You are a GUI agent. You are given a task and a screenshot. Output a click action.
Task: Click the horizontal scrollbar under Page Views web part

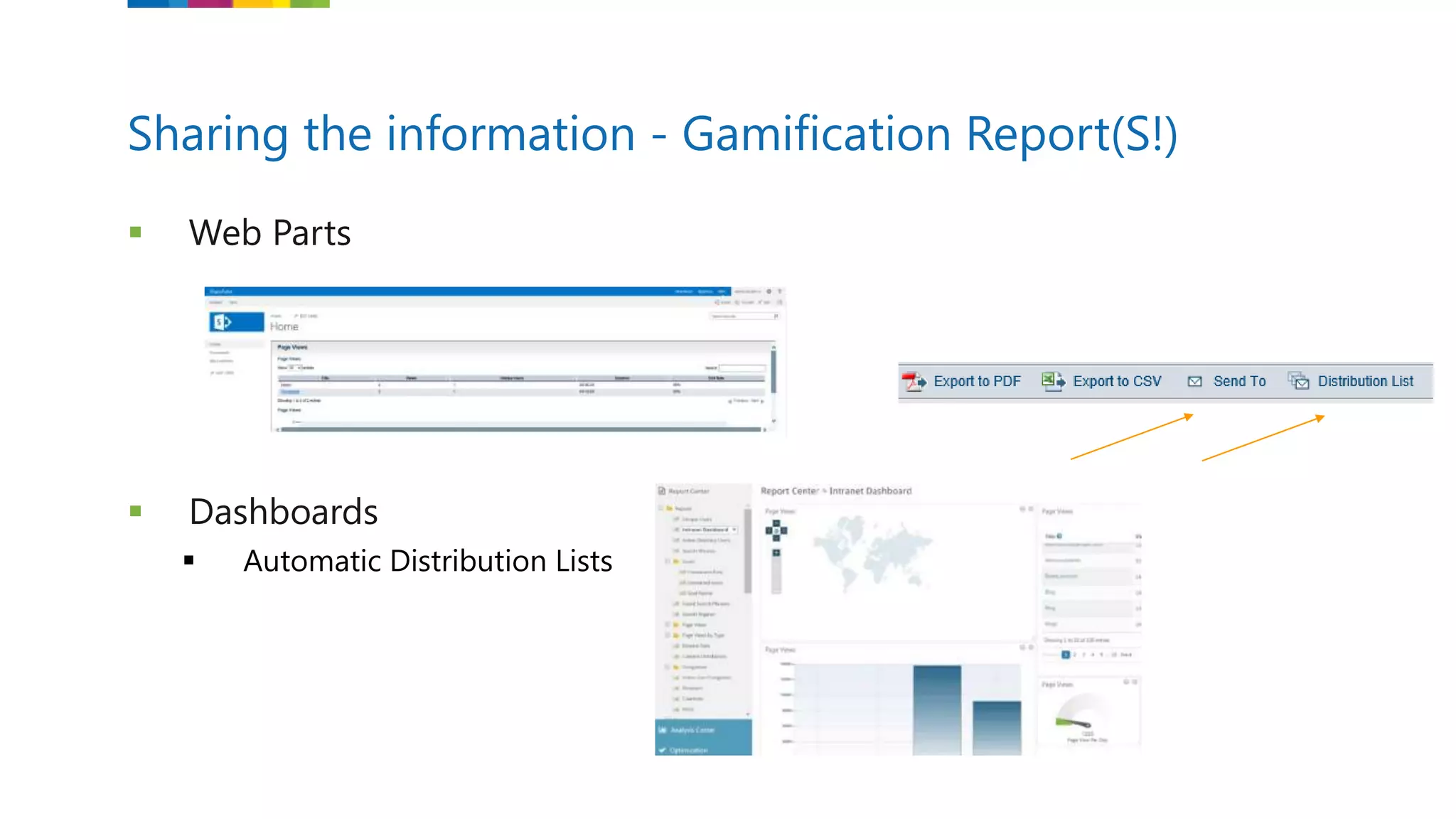520,429
